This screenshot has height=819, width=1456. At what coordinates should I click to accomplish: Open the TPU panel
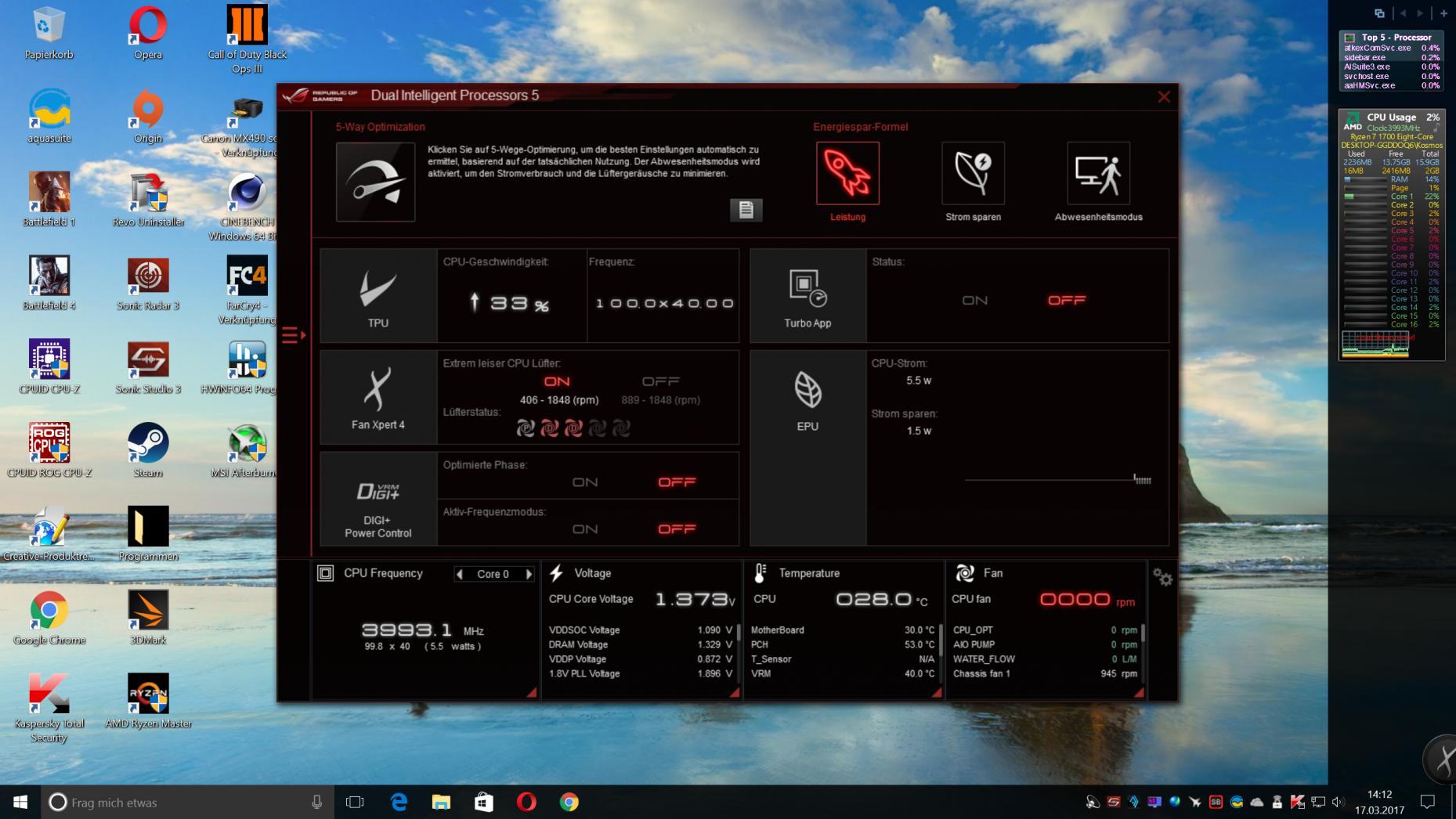378,296
